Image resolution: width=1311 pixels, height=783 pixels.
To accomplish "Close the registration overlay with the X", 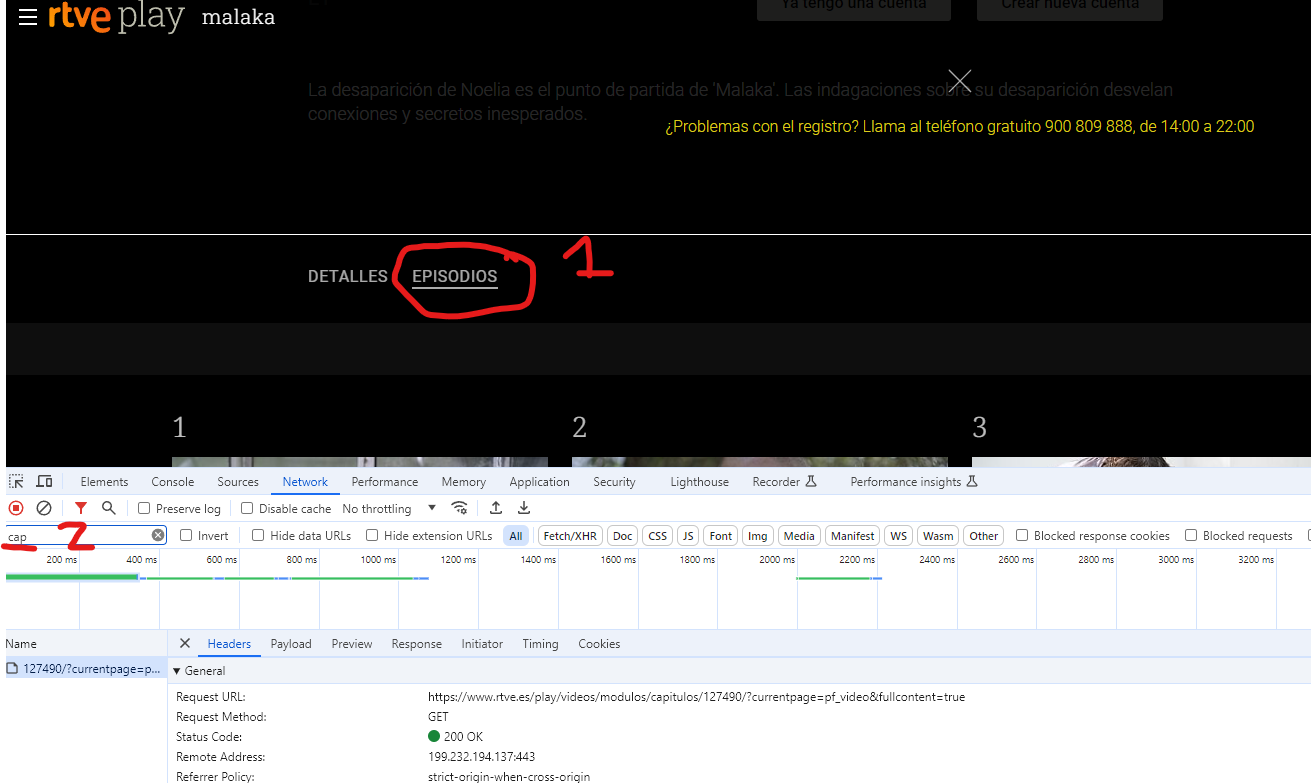I will pos(960,81).
